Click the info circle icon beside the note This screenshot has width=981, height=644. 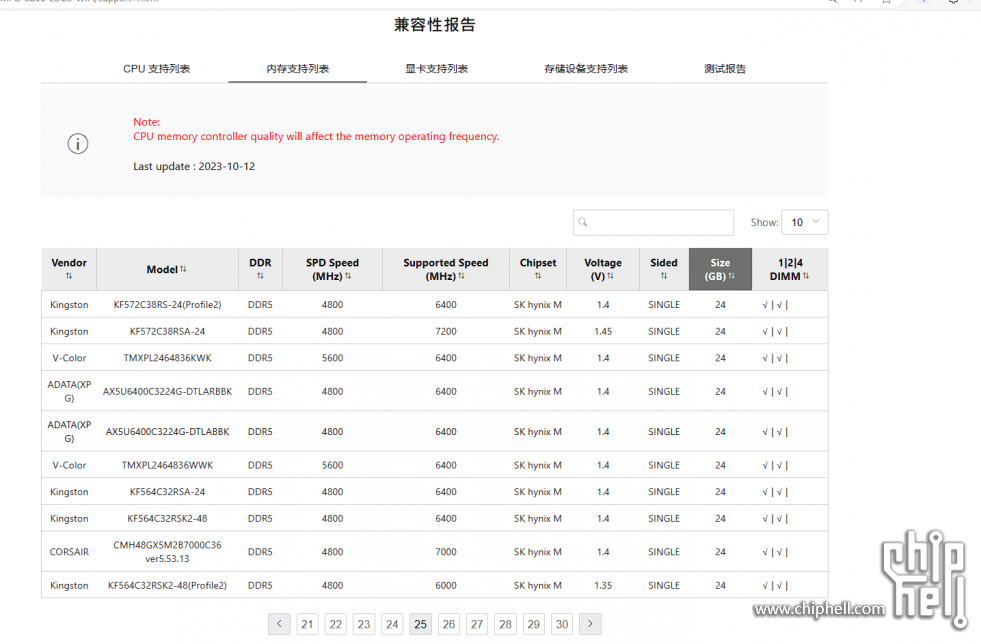point(78,144)
